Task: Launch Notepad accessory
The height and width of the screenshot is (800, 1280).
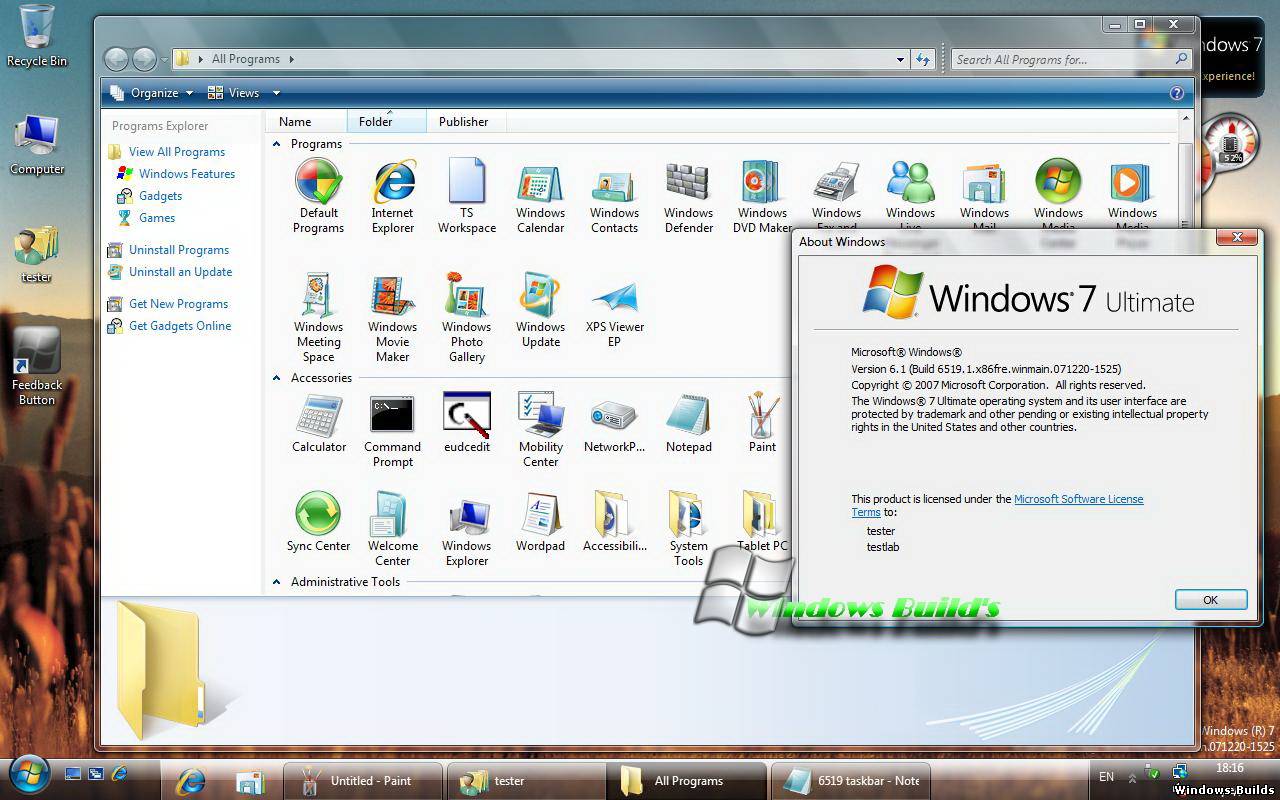Action: click(688, 424)
